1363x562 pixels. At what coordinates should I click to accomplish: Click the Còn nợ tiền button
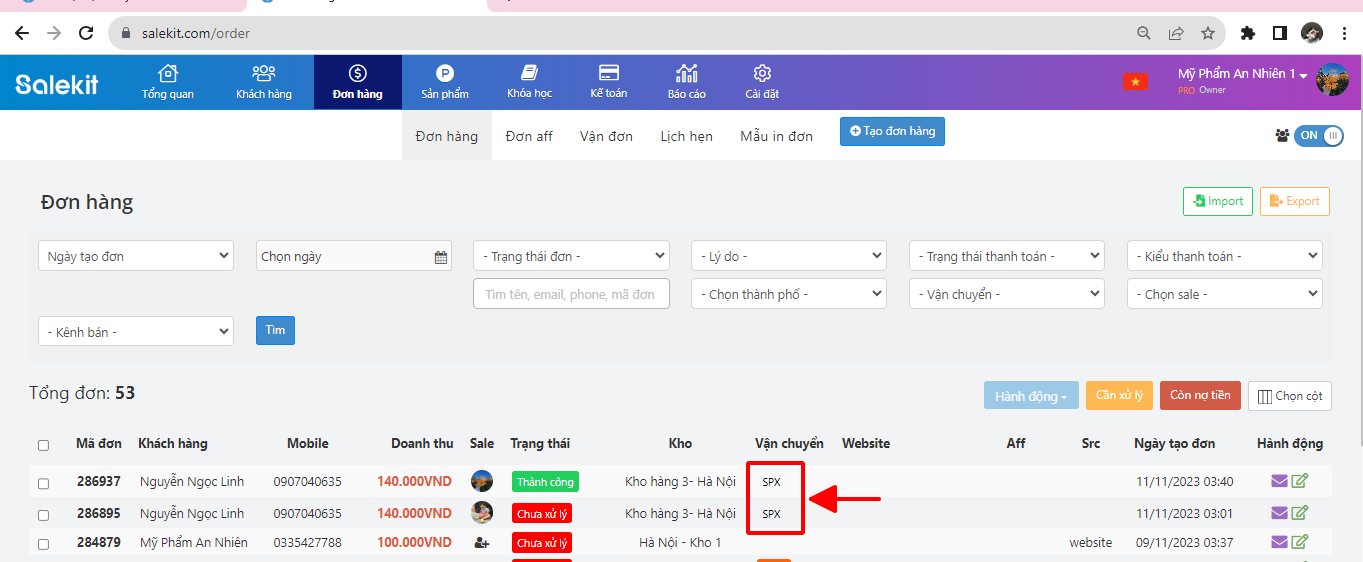click(x=1200, y=395)
